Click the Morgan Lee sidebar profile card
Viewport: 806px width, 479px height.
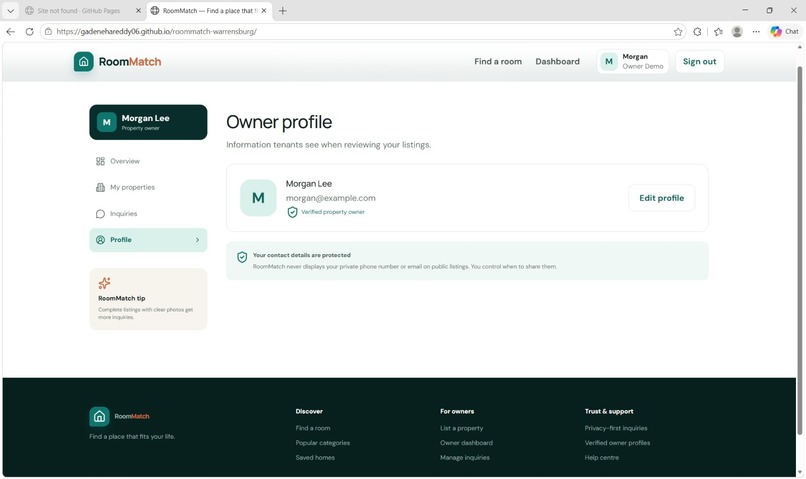148,122
